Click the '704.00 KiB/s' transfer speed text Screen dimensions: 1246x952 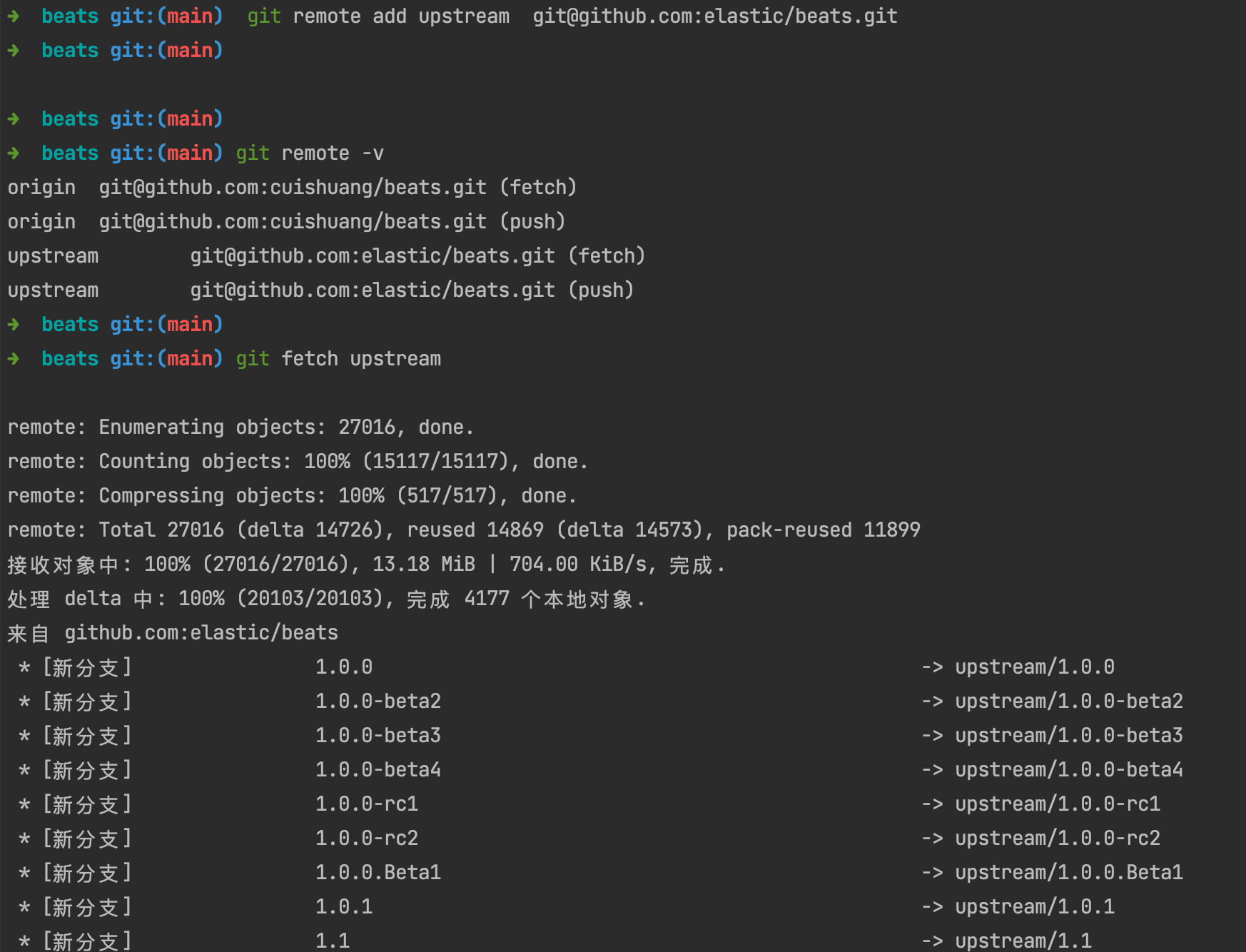click(x=577, y=564)
